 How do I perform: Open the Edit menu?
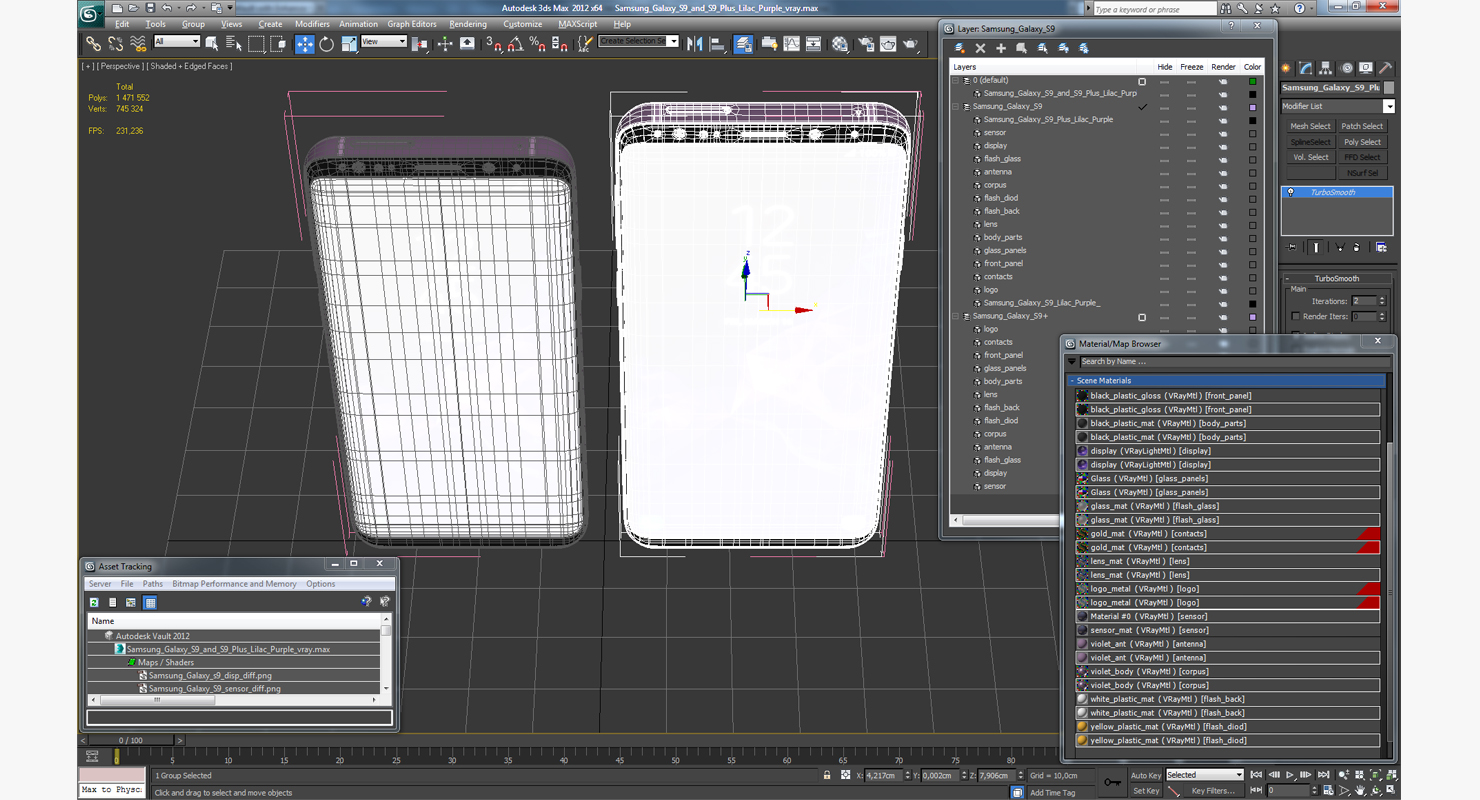click(121, 24)
